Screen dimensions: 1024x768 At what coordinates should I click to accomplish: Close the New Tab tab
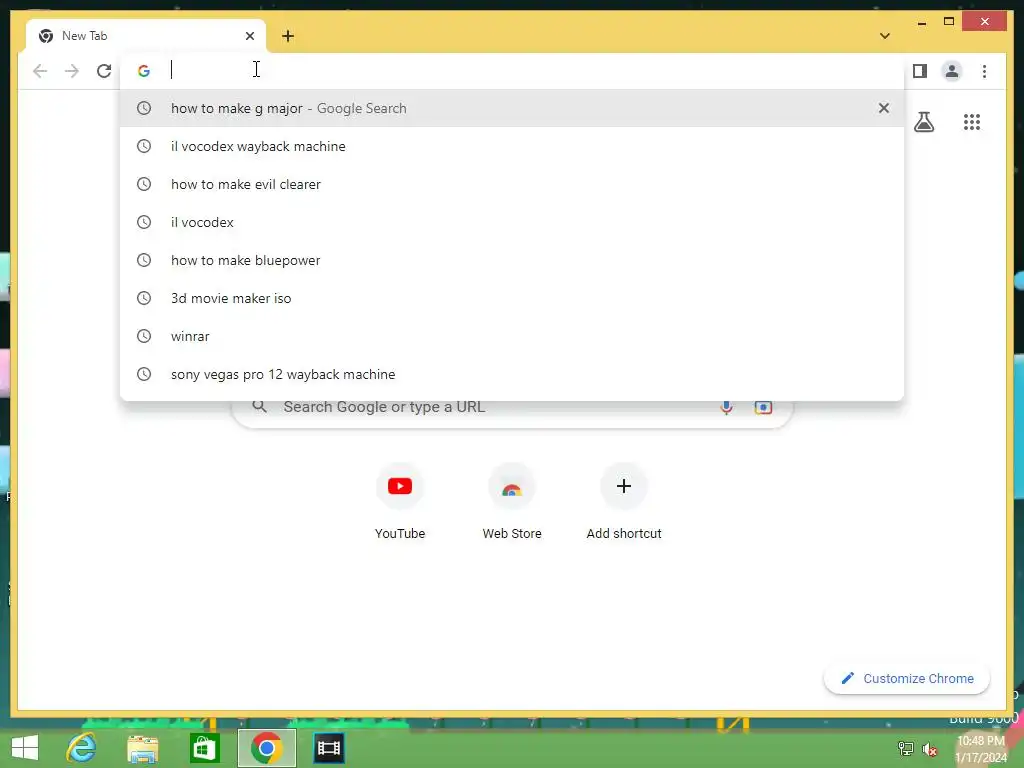[249, 36]
